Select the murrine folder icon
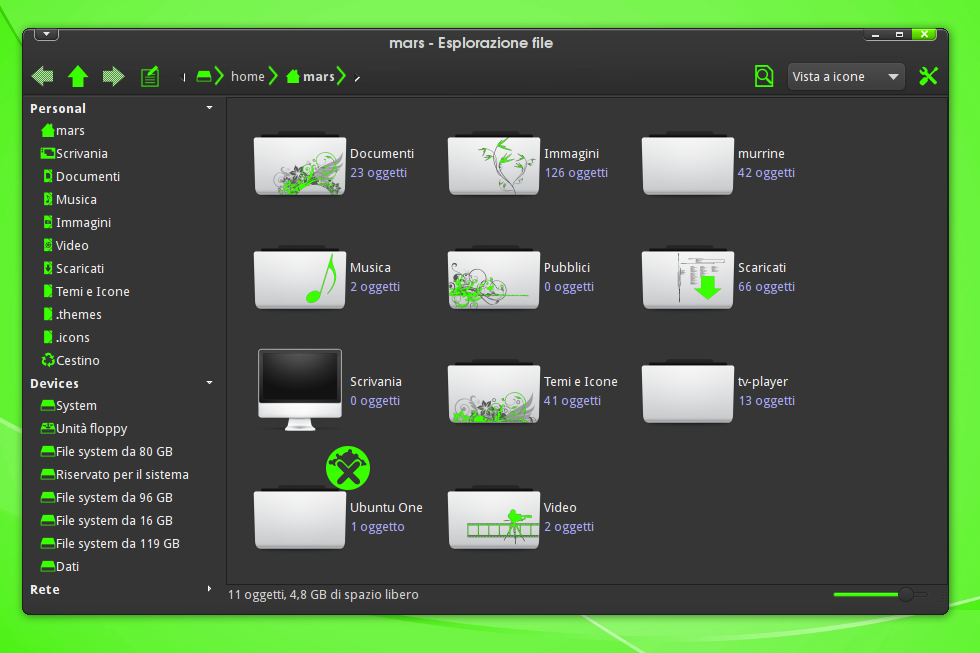 (x=688, y=164)
